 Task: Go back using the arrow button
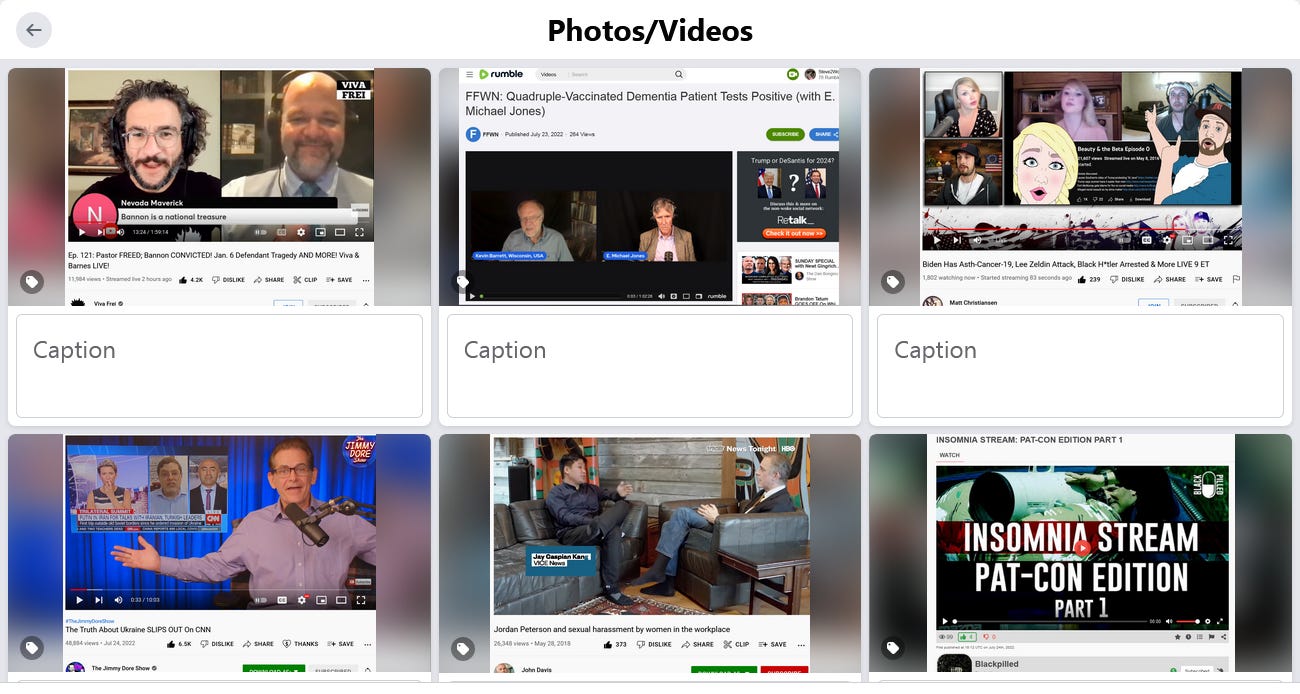pos(34,30)
